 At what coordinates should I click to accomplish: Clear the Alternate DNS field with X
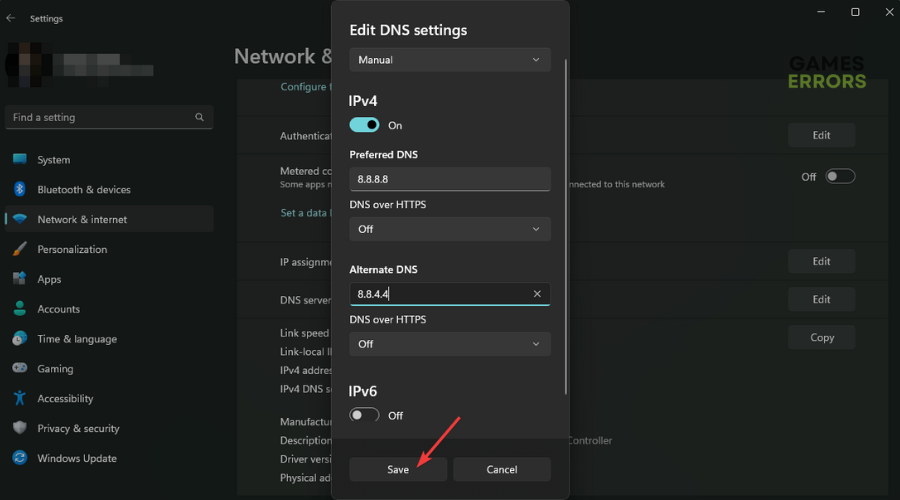click(x=537, y=294)
